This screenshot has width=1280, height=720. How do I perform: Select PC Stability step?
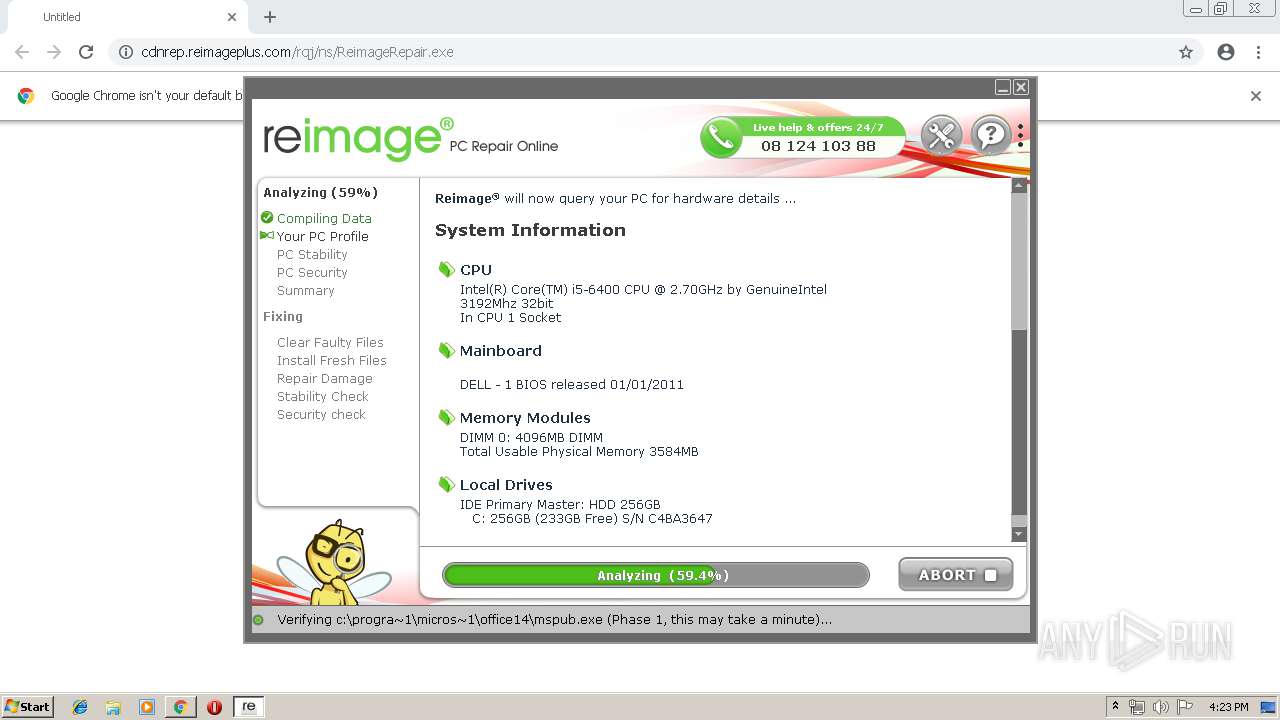point(312,254)
